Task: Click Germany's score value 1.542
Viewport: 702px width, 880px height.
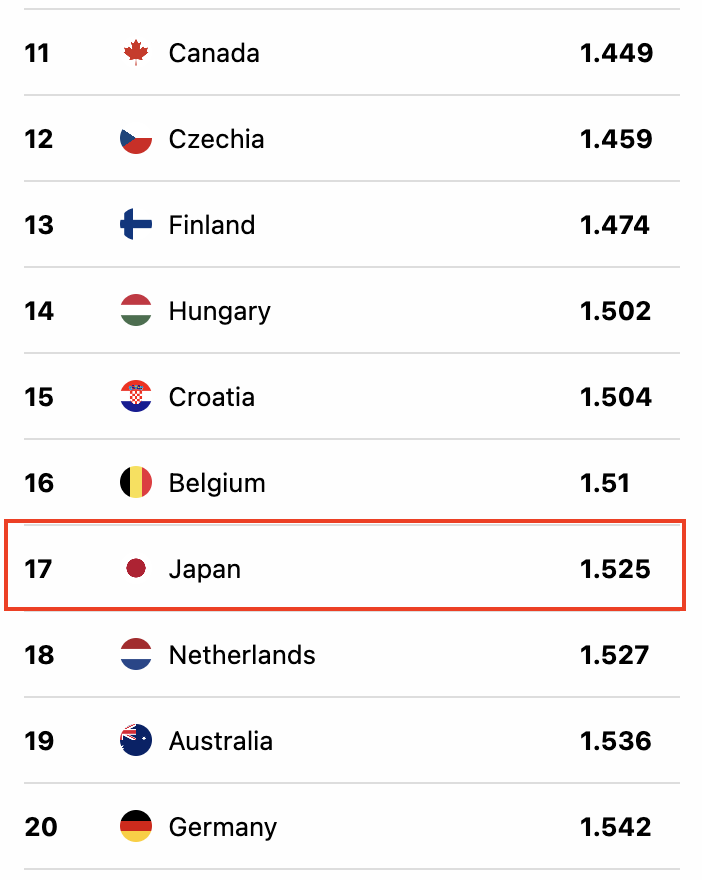Action: [x=615, y=827]
